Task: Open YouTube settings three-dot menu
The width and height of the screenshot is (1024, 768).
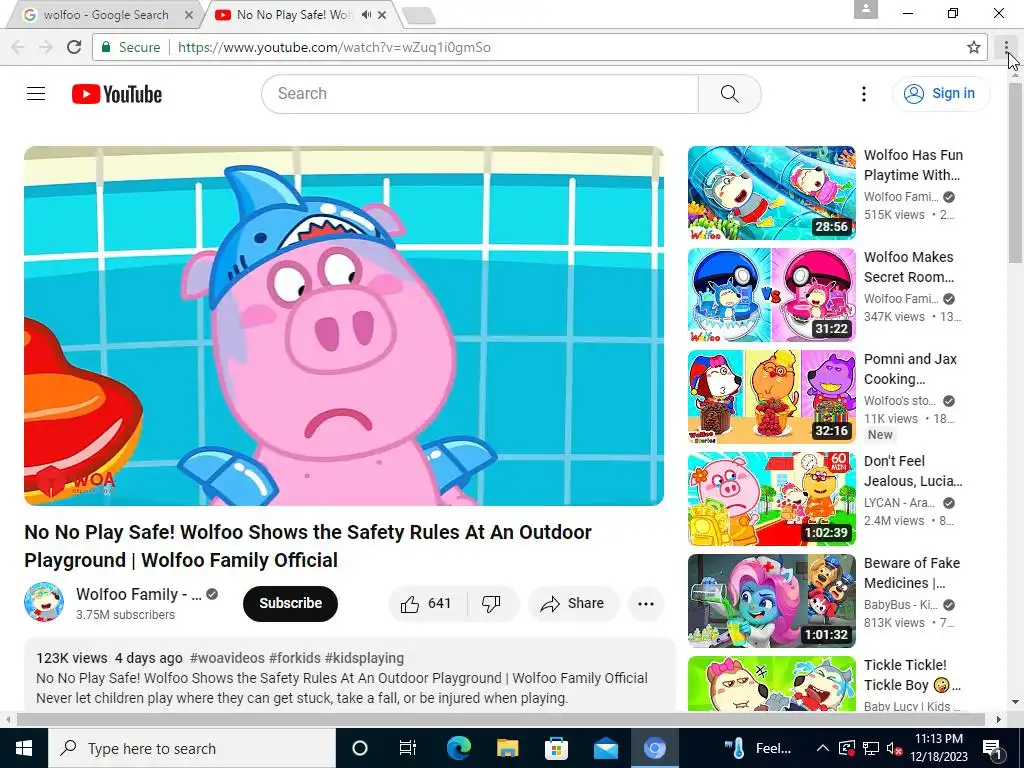Action: [863, 94]
